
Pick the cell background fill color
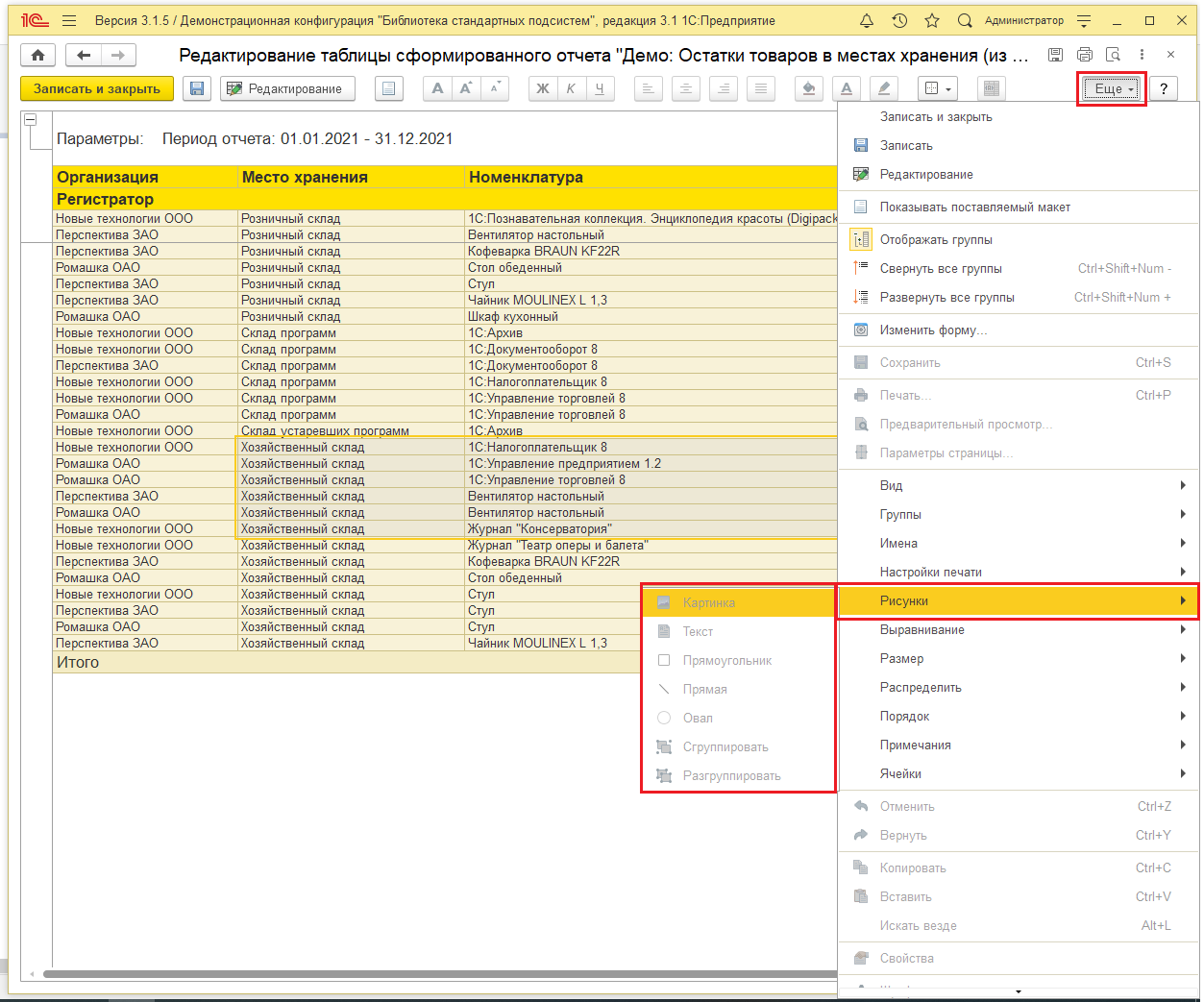click(809, 88)
